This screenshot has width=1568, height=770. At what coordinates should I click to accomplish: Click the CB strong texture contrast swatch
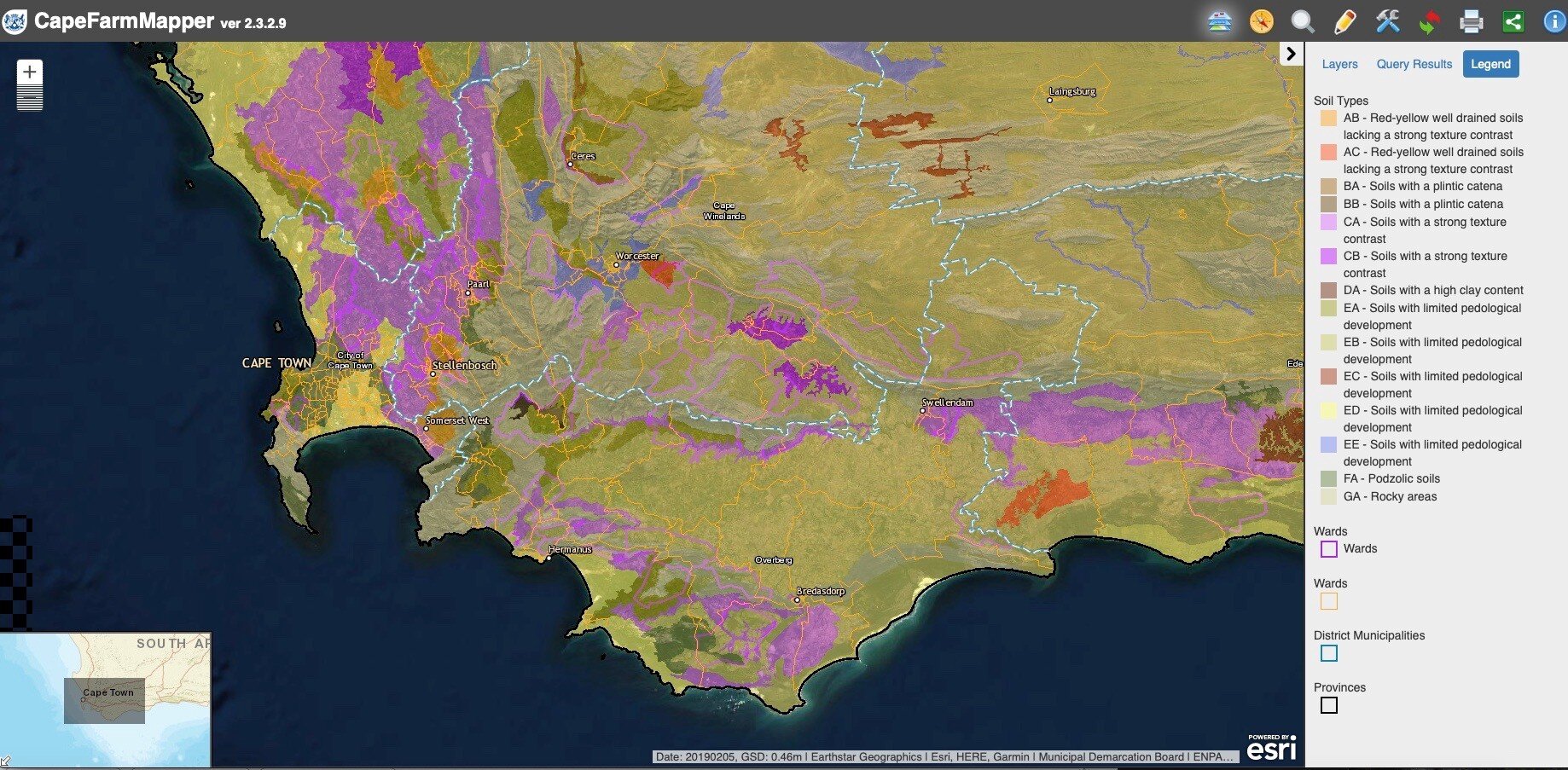(1328, 256)
